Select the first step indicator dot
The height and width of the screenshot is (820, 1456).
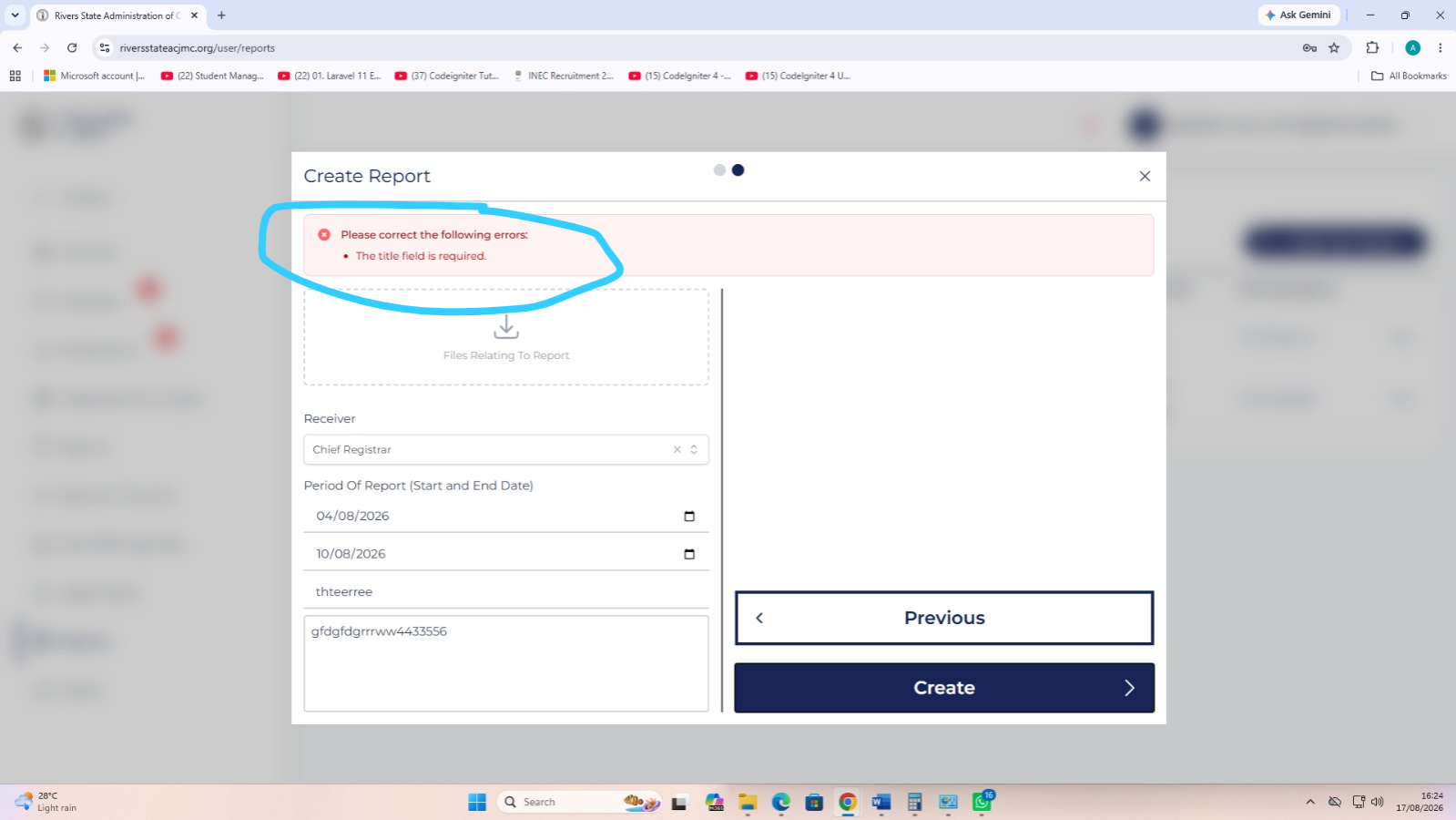click(719, 170)
